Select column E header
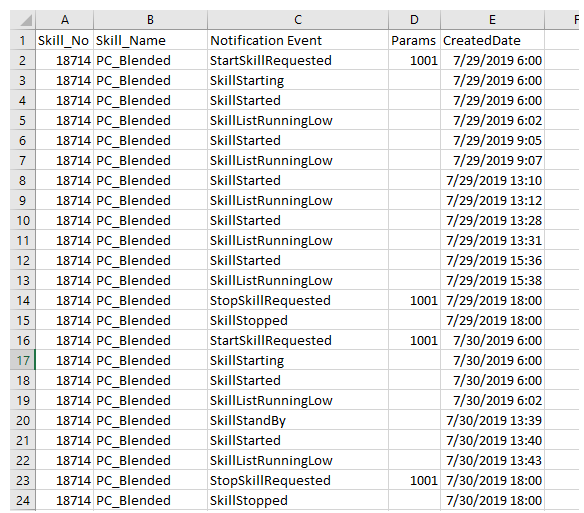Image resolution: width=584 pixels, height=513 pixels. point(492,20)
